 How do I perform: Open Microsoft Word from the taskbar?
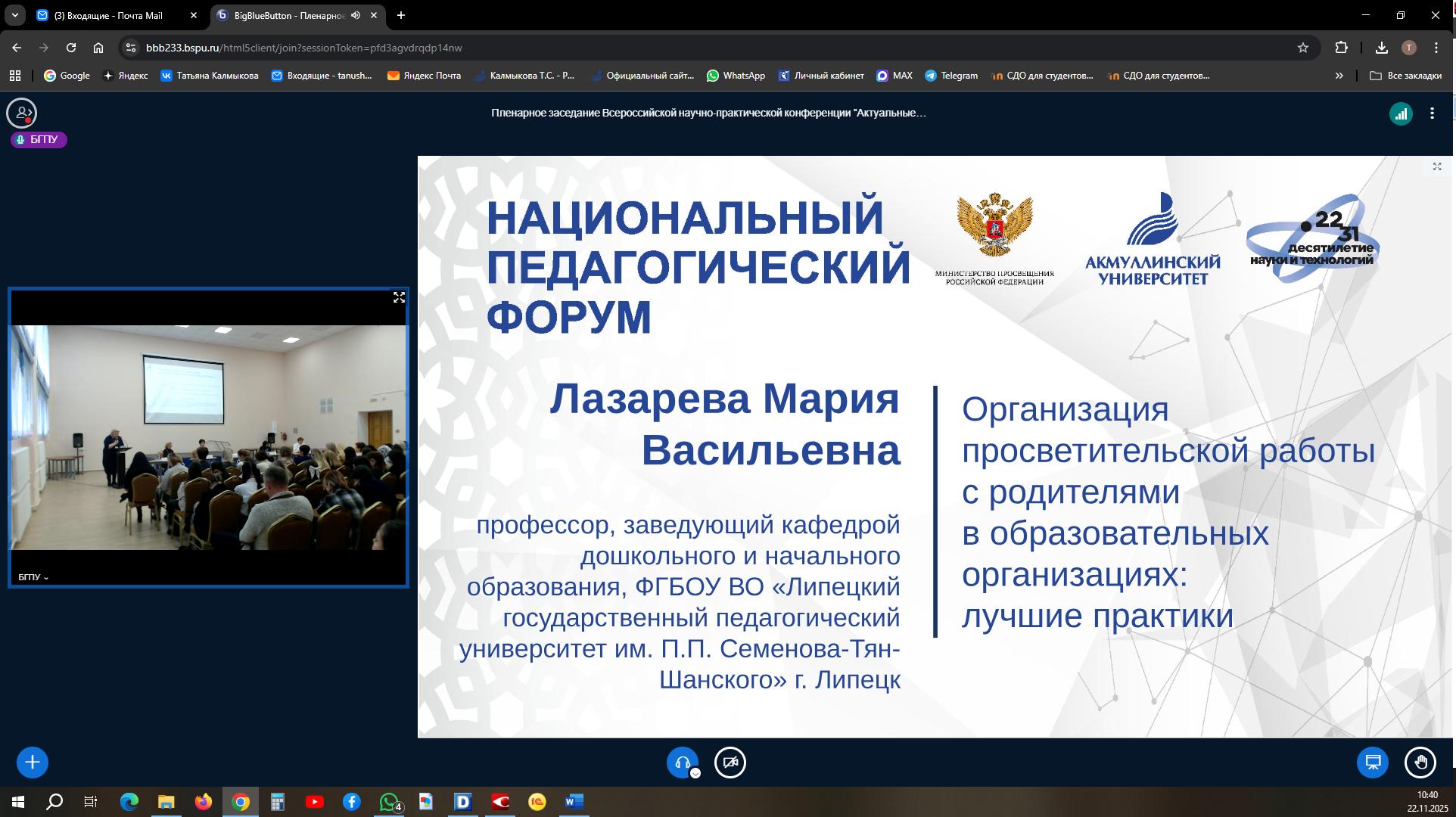click(x=574, y=802)
